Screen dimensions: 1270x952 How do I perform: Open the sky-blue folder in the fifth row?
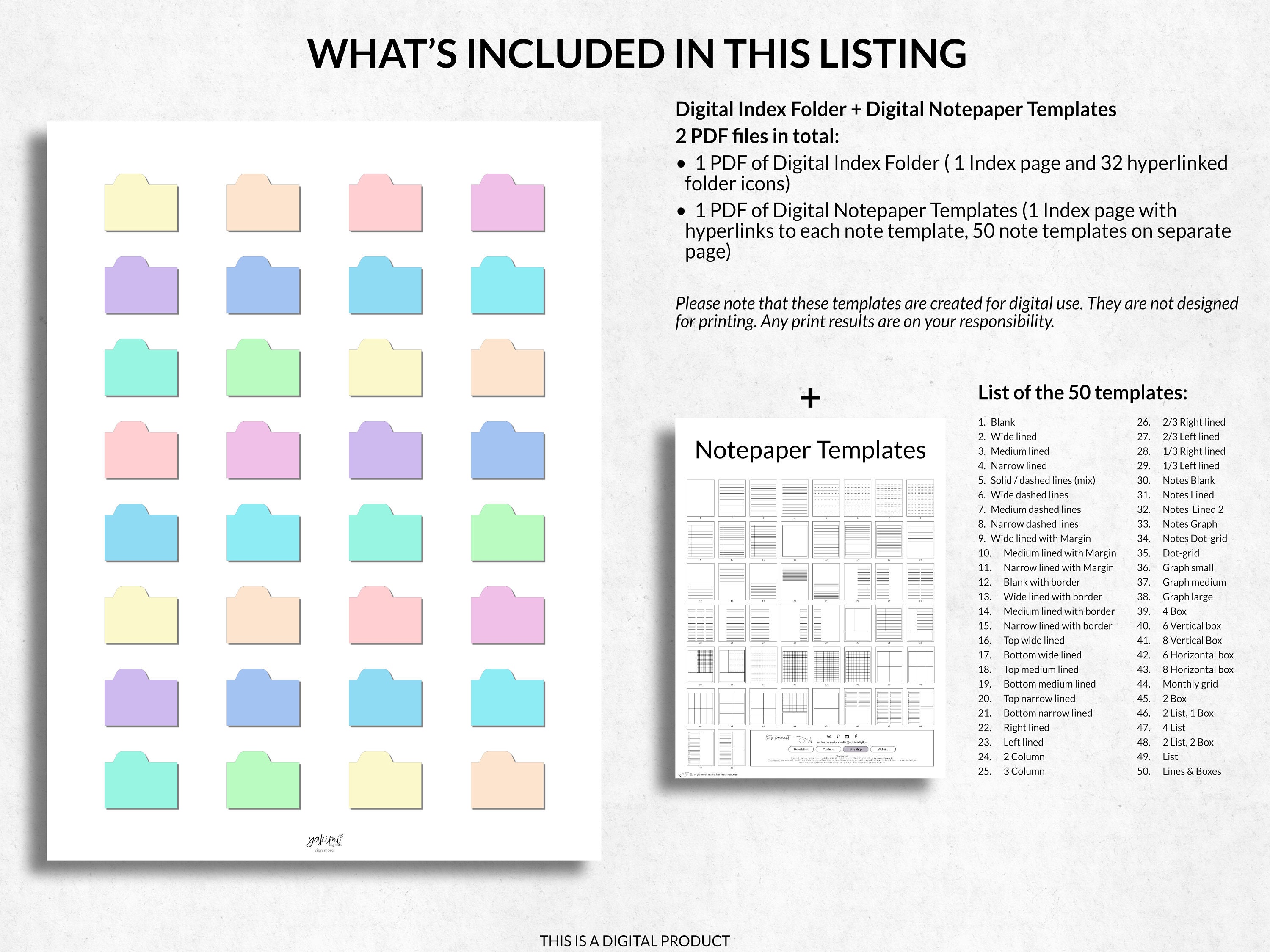tap(141, 533)
